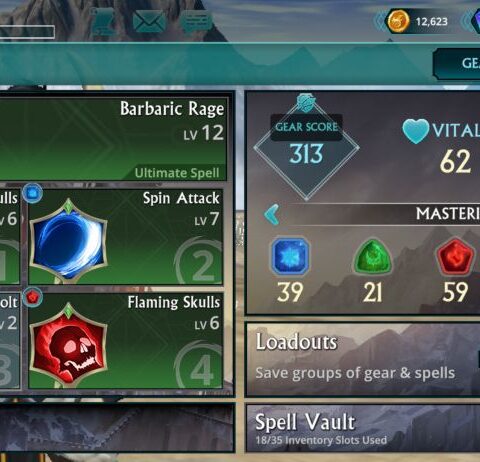Open the quest scroll icon

coord(103,22)
